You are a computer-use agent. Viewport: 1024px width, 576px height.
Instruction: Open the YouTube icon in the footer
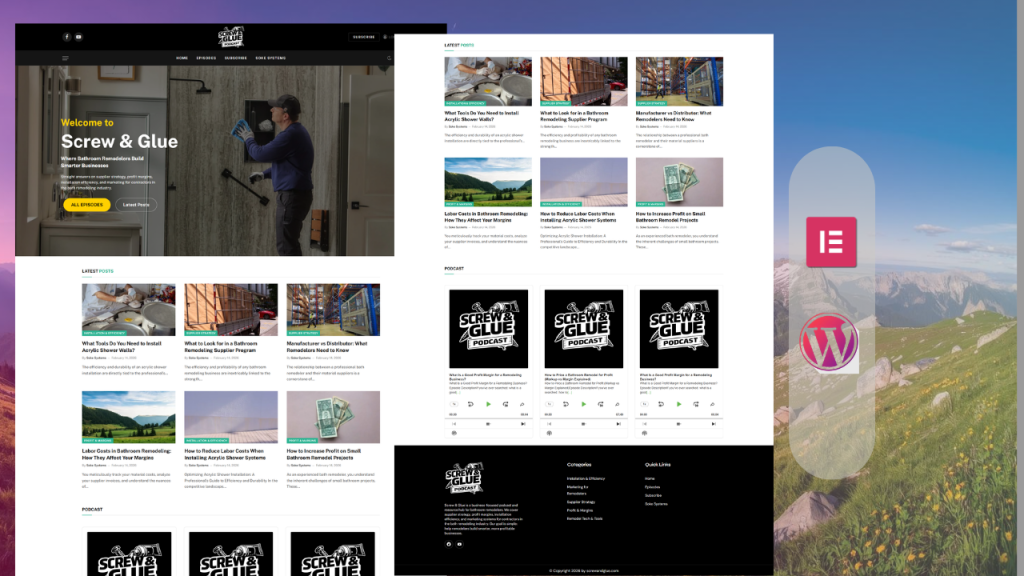coord(460,544)
